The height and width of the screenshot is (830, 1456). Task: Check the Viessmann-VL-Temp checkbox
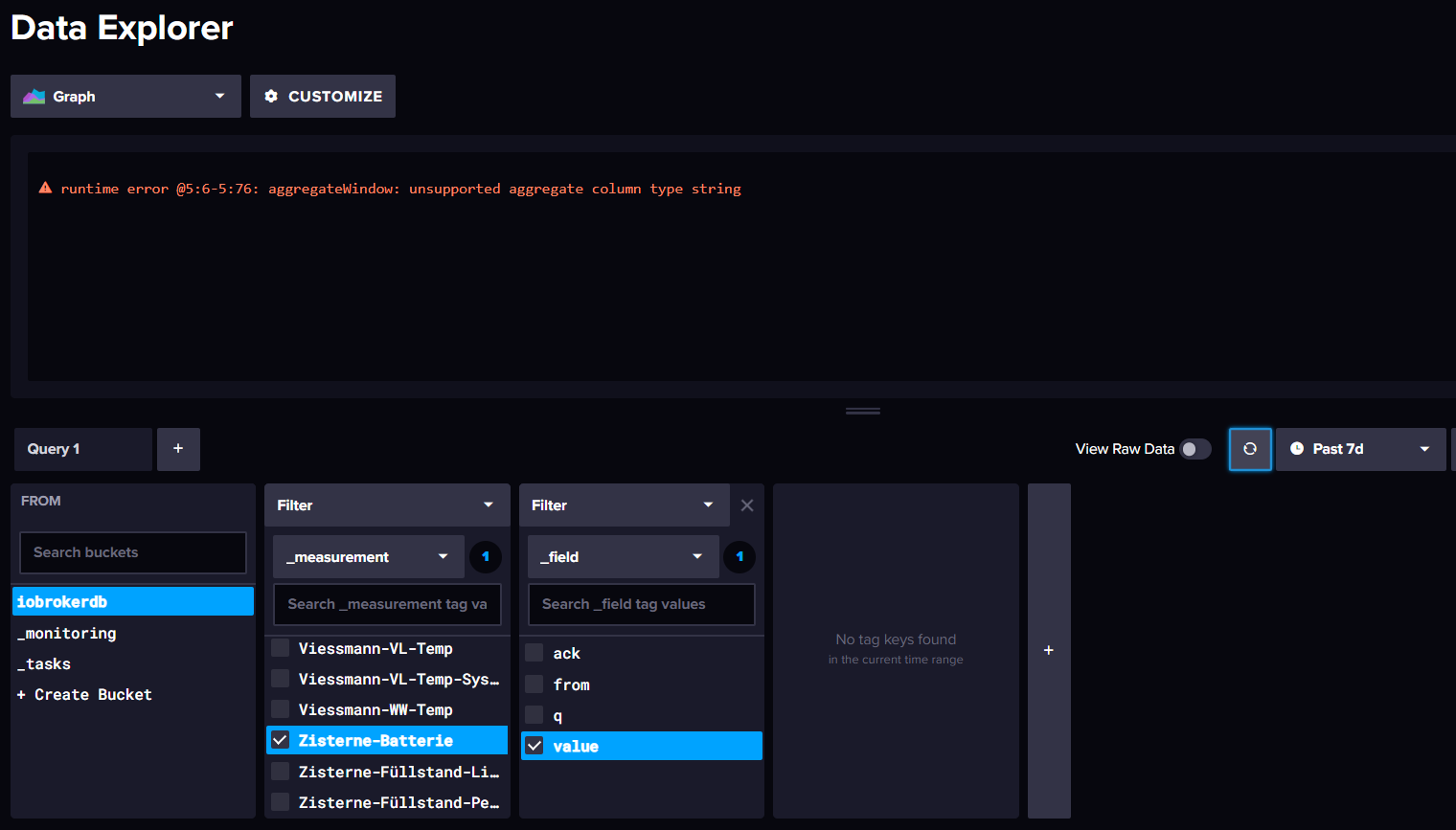click(281, 648)
